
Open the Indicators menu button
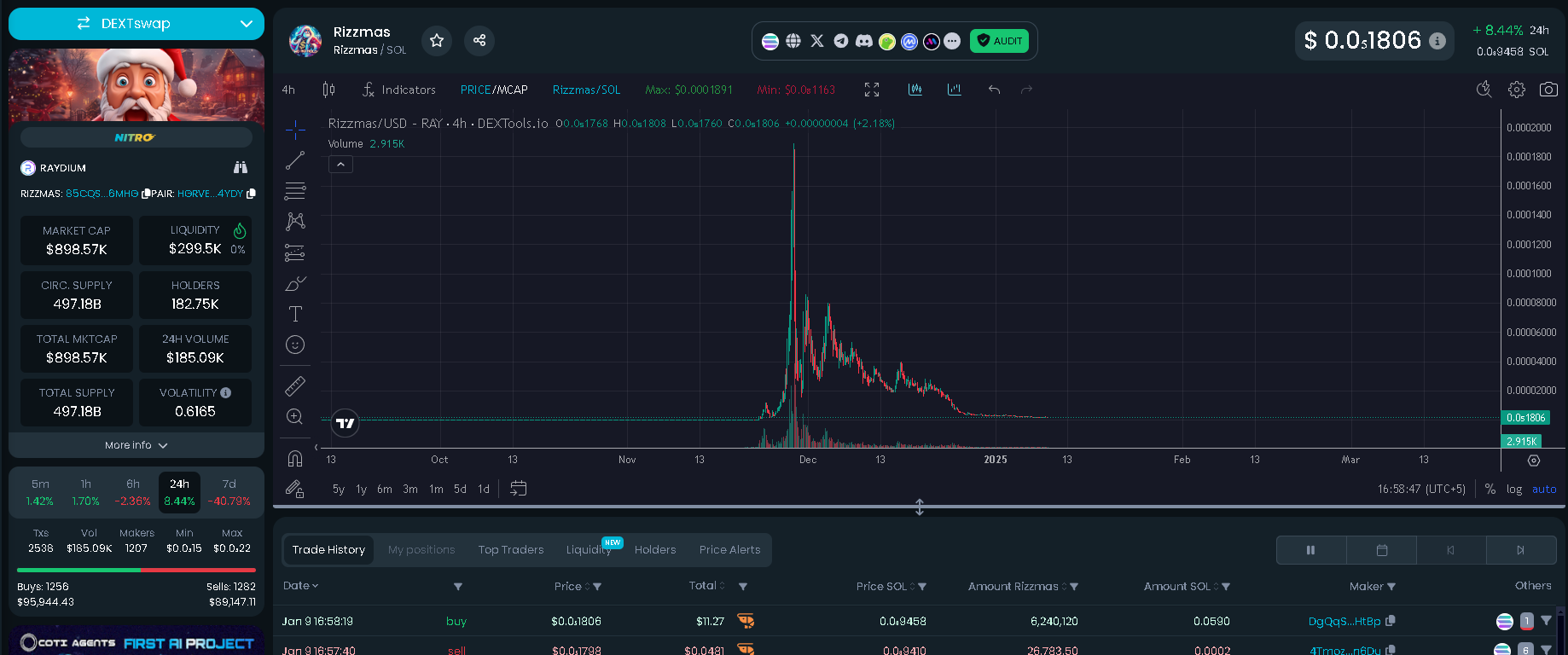(x=398, y=90)
